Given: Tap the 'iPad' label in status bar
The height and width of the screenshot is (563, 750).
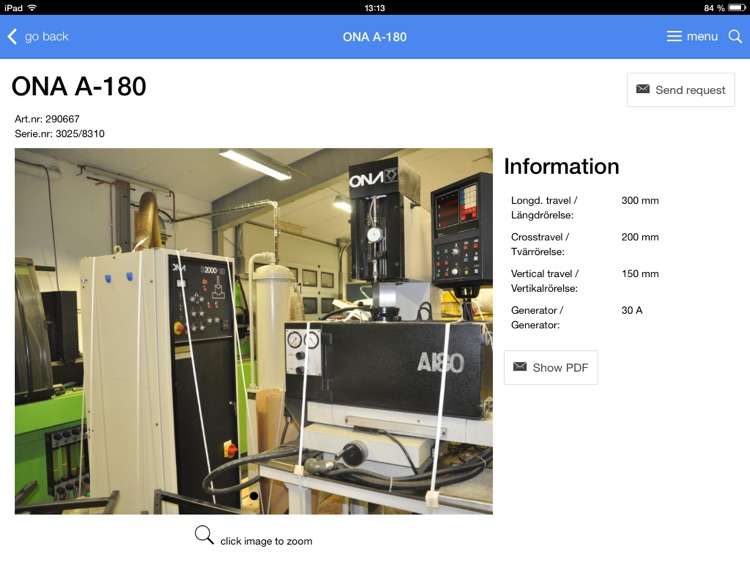Looking at the screenshot, I should (13, 8).
